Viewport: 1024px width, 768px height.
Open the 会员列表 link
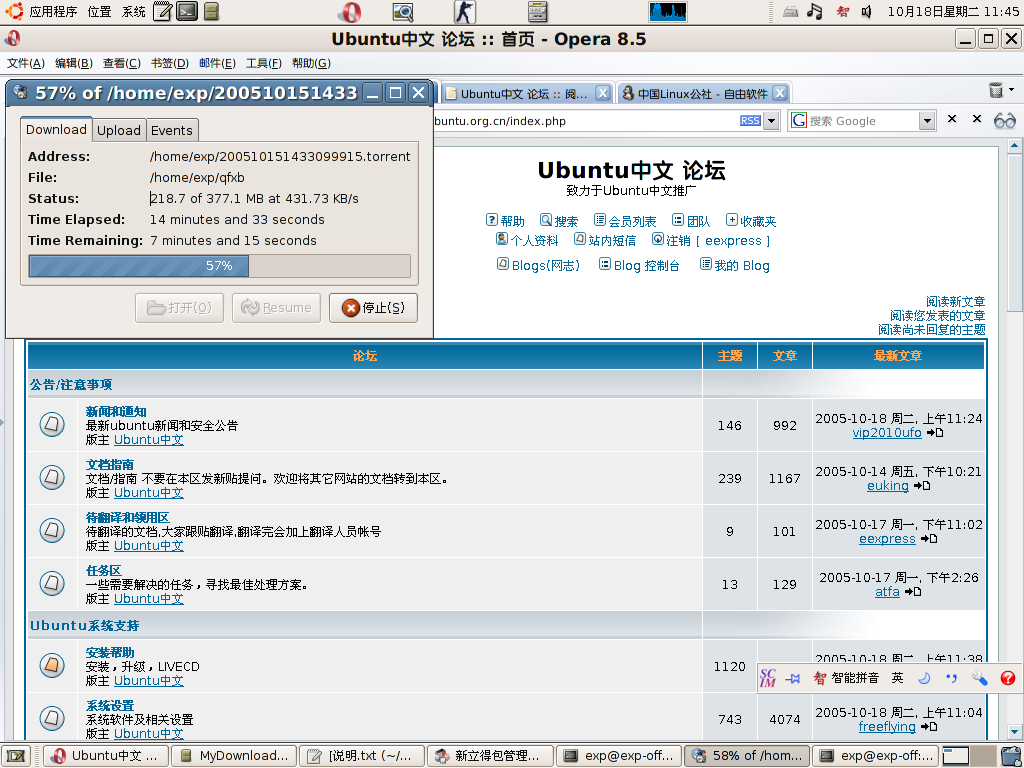625,221
